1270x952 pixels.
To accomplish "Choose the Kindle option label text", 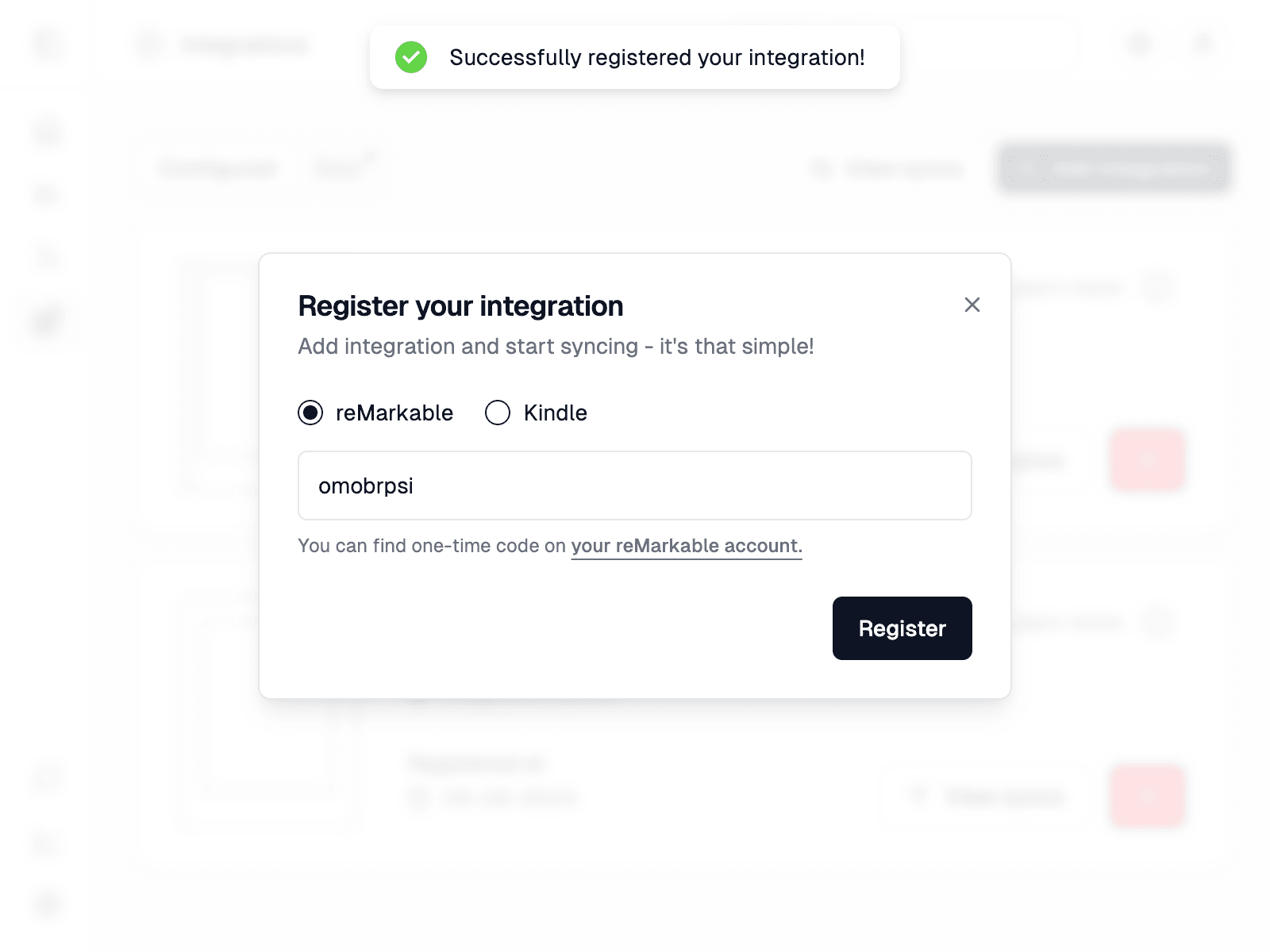I will pos(556,413).
